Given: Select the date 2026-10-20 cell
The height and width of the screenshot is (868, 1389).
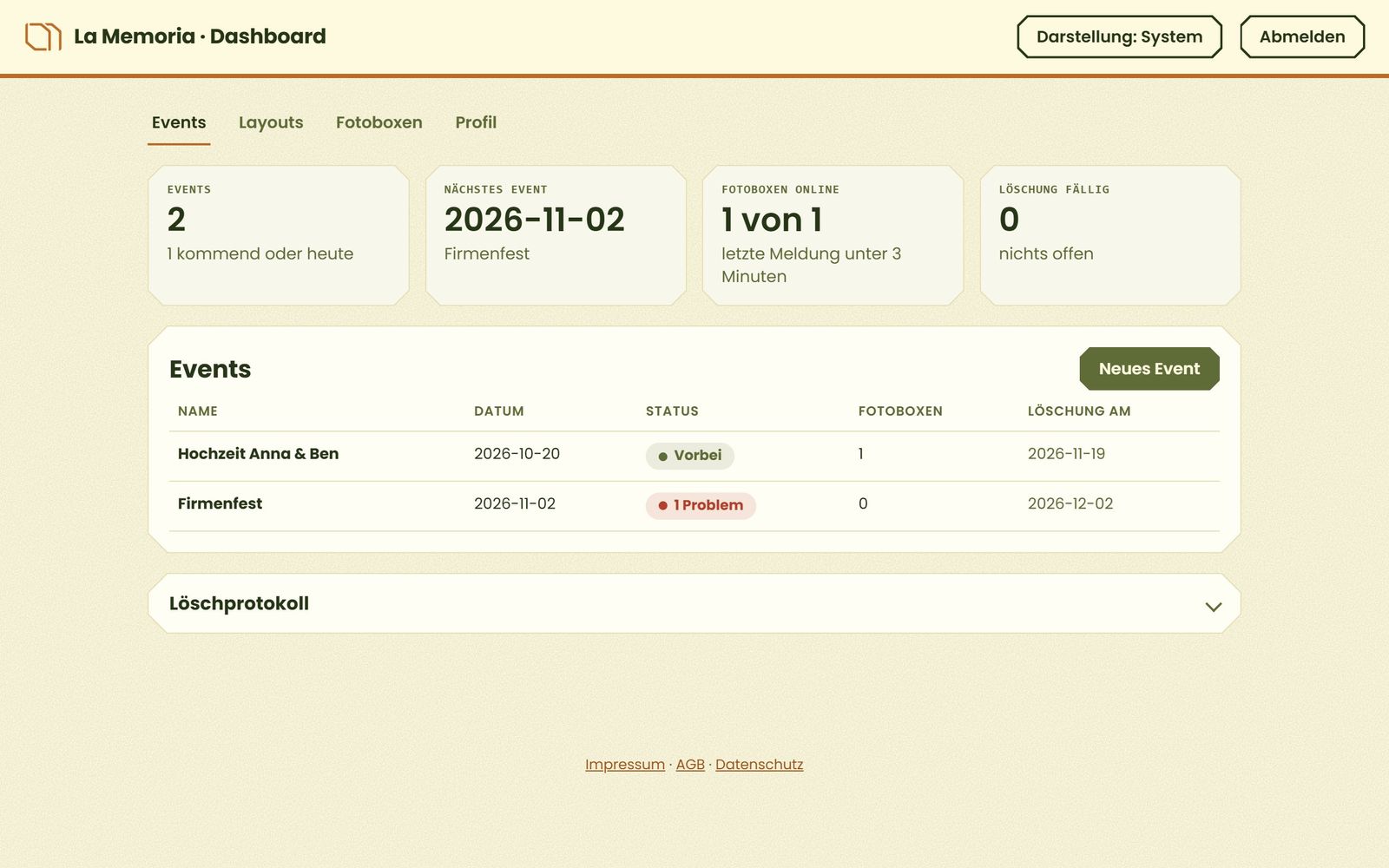Looking at the screenshot, I should coord(517,454).
